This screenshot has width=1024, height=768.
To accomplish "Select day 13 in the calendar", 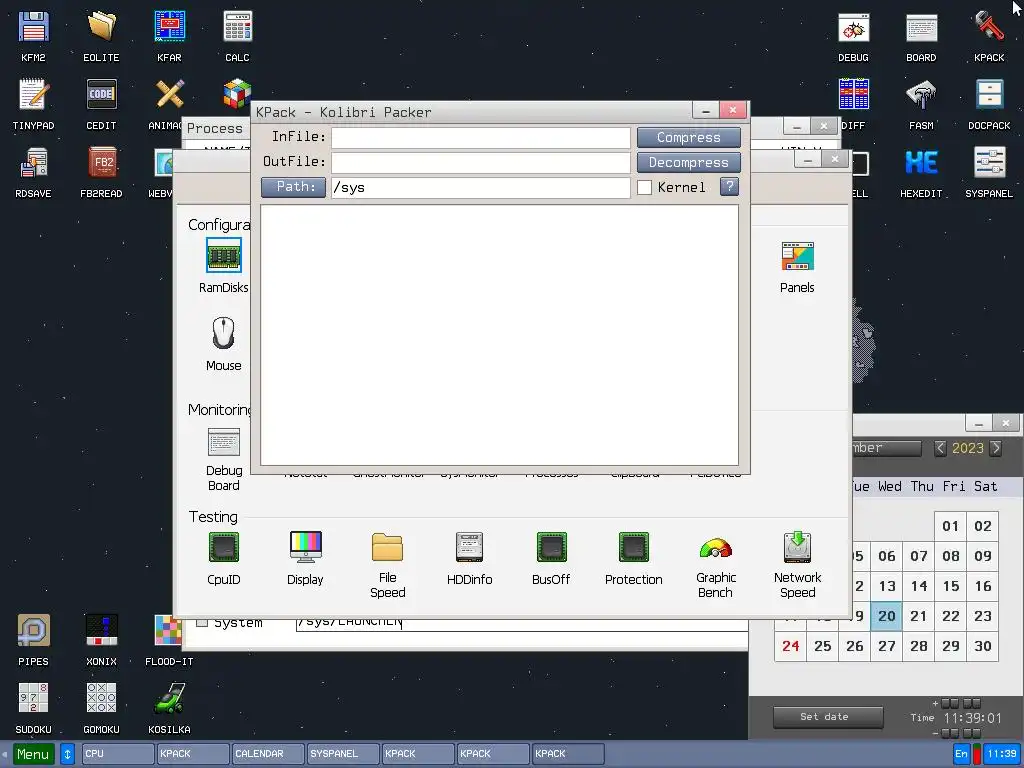I will [886, 586].
